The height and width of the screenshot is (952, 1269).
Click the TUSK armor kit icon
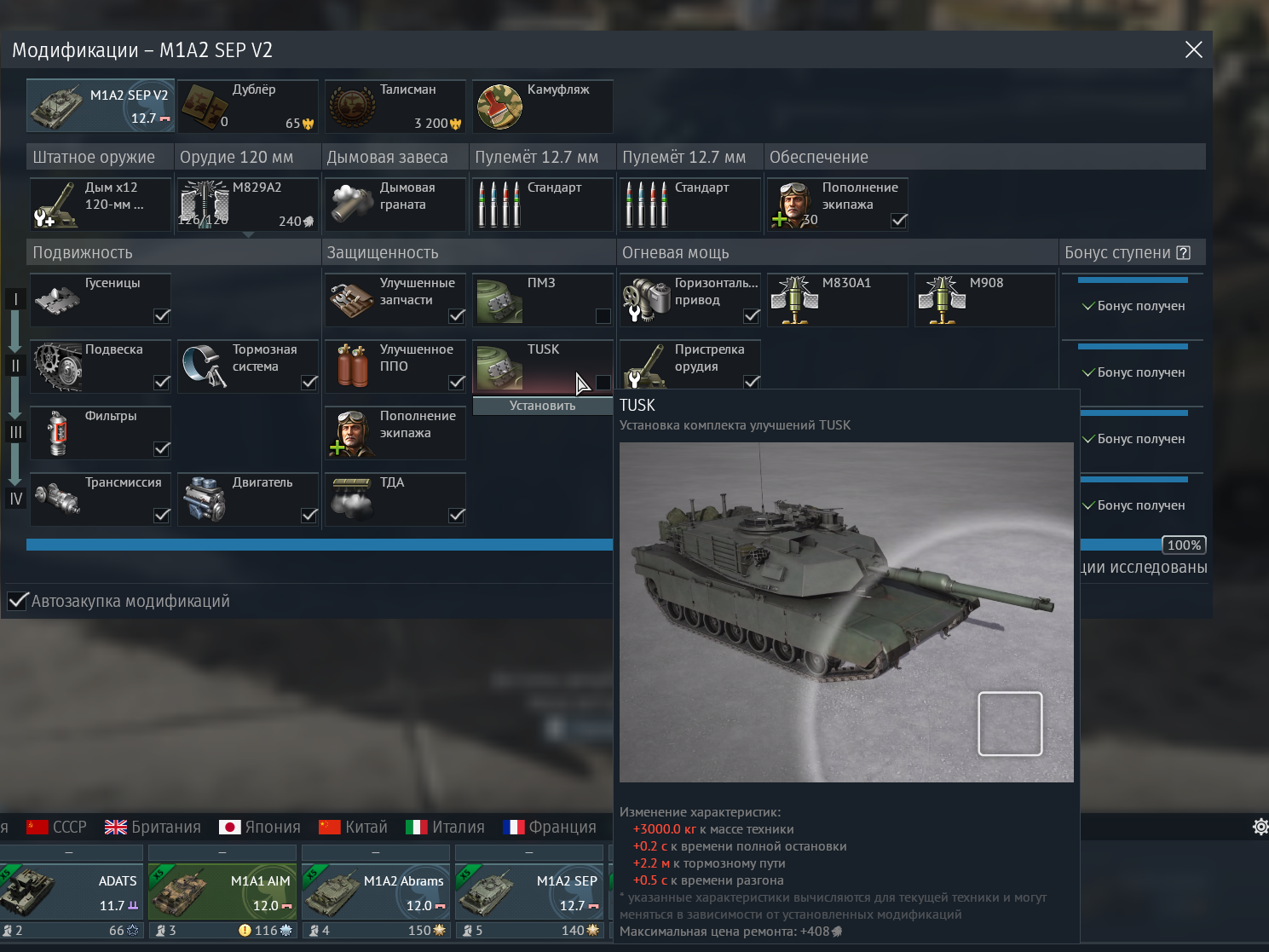click(499, 366)
